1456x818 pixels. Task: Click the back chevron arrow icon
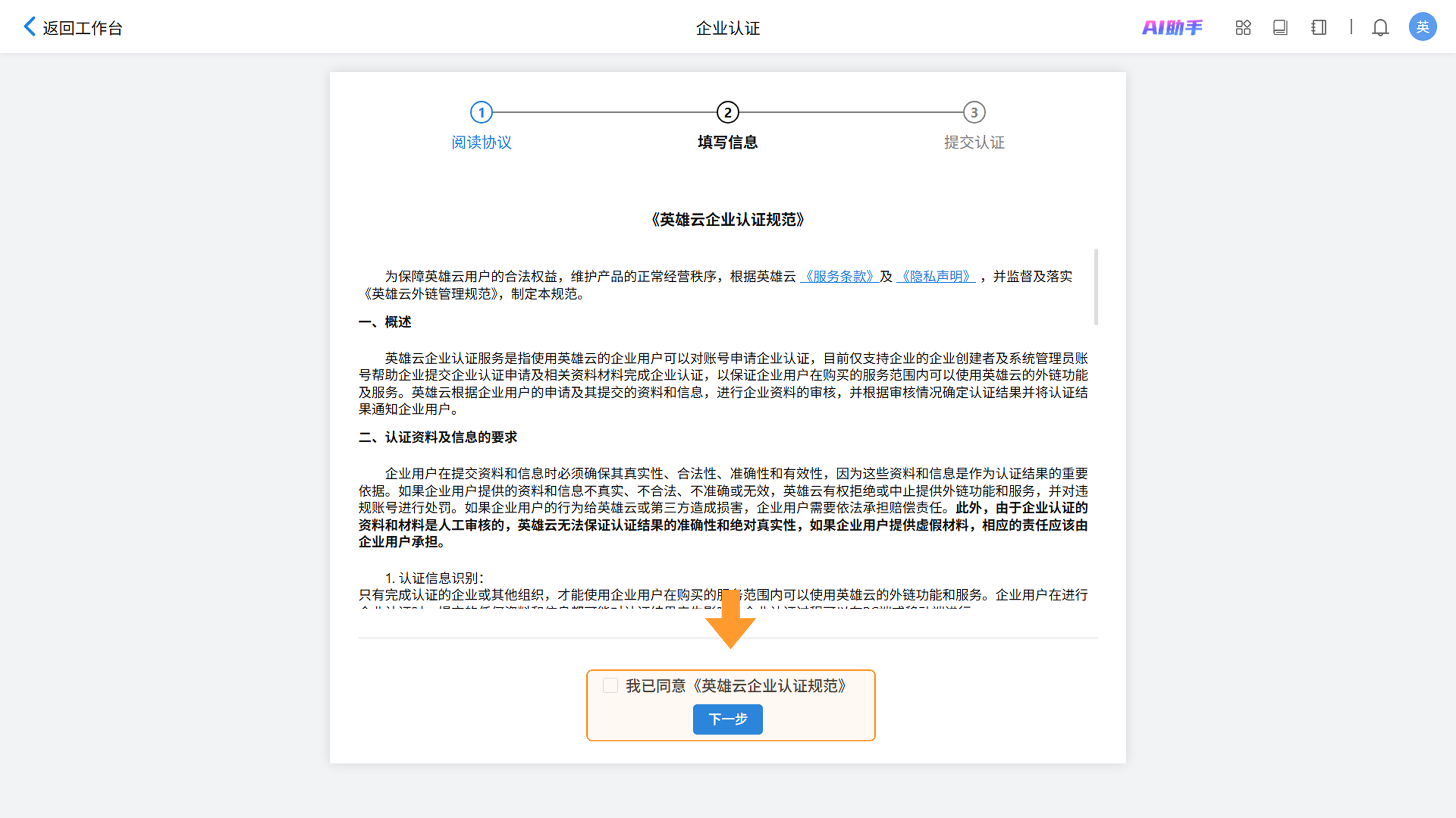(30, 27)
